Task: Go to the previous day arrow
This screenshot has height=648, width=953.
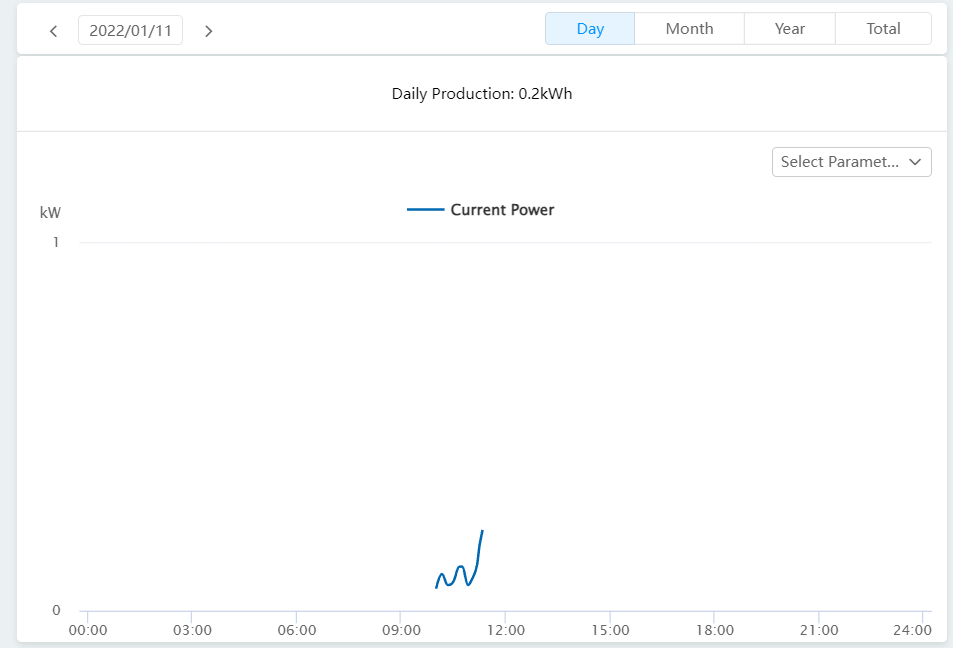Action: tap(54, 31)
